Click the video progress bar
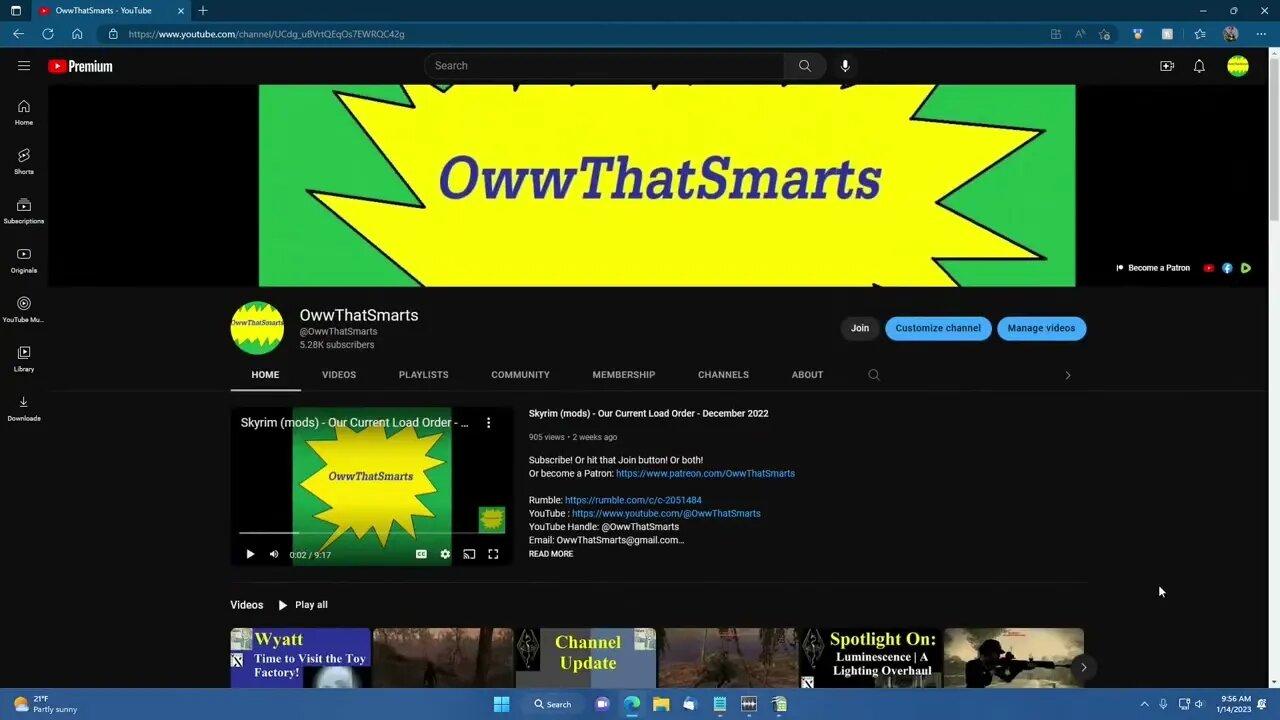The height and width of the screenshot is (720, 1280). (x=371, y=533)
